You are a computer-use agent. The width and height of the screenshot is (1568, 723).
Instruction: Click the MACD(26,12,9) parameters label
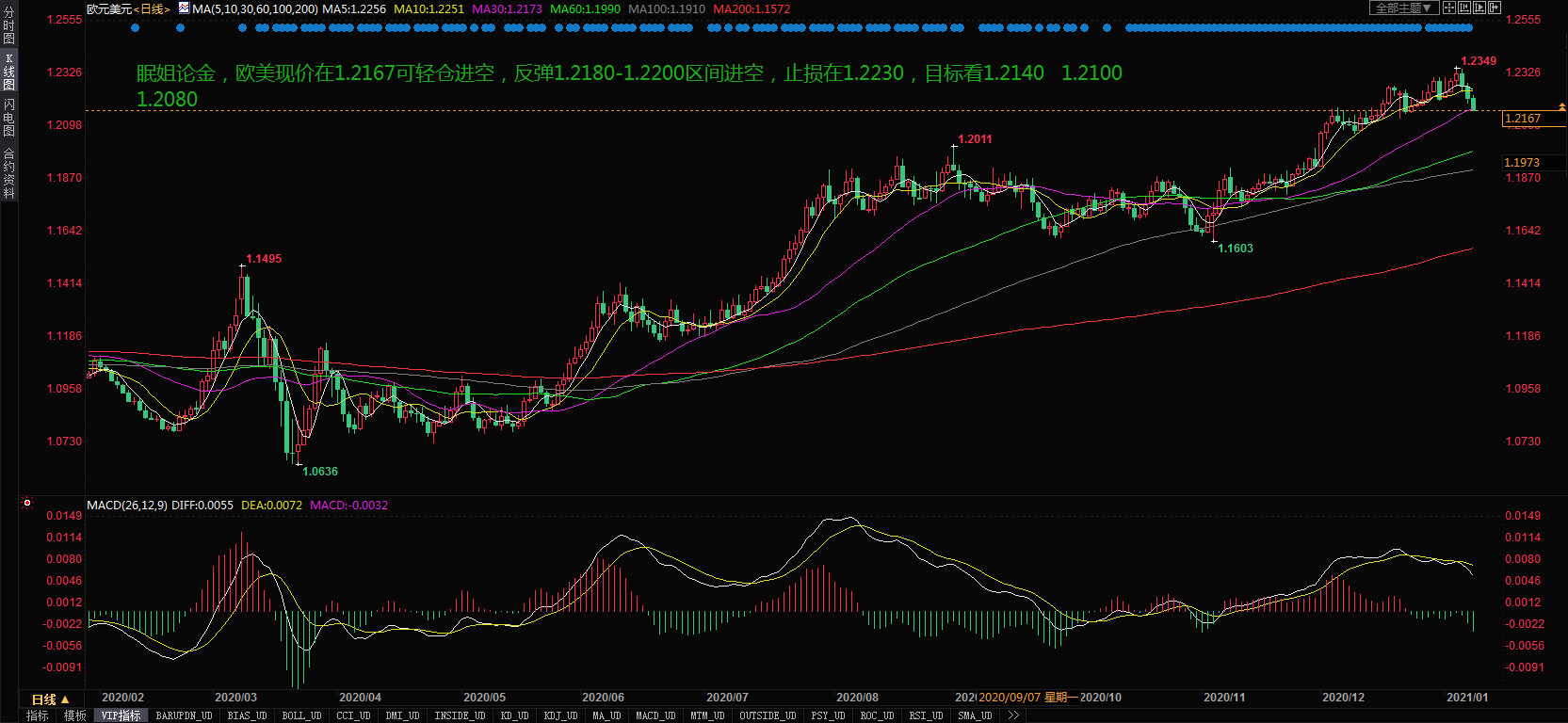click(127, 506)
